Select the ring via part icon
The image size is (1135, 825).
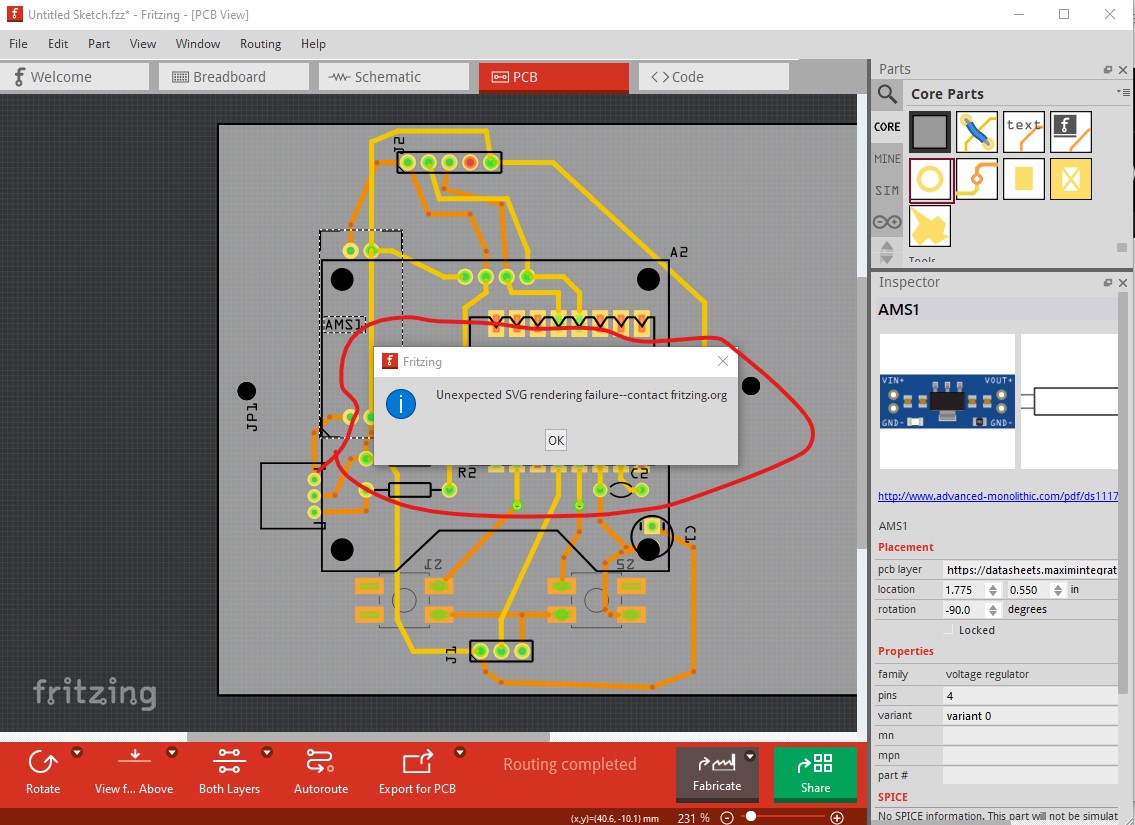coord(930,179)
